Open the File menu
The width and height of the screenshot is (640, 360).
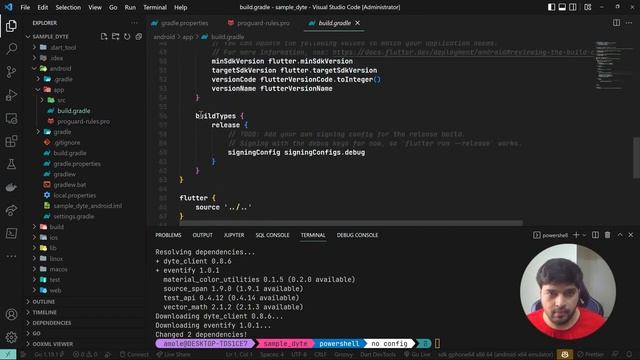[25, 7]
